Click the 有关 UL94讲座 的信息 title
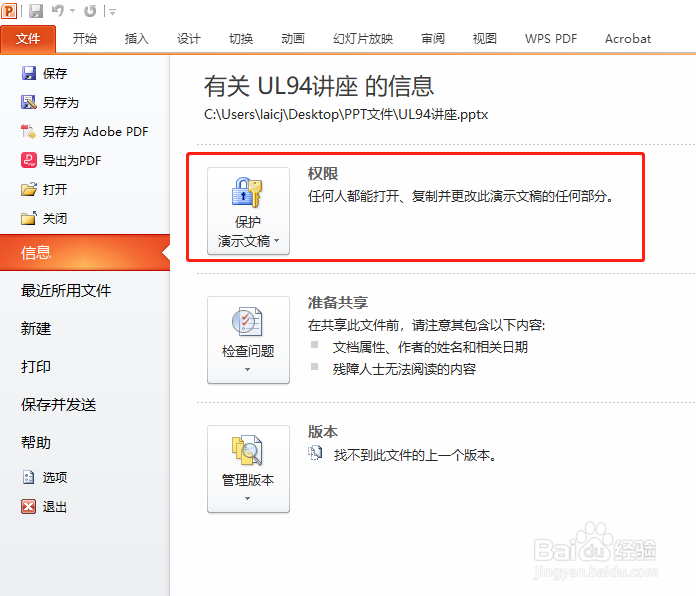 pos(319,86)
